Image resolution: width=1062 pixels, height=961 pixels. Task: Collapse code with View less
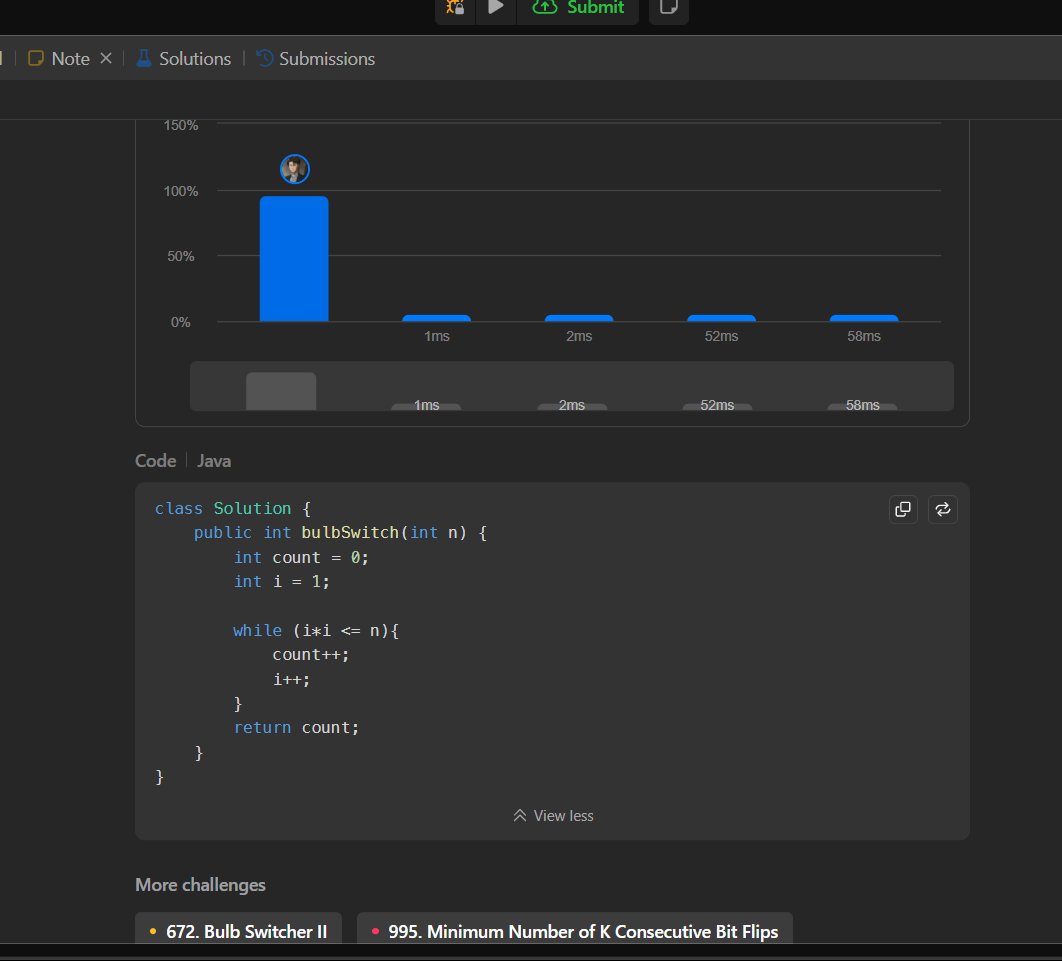(x=553, y=816)
